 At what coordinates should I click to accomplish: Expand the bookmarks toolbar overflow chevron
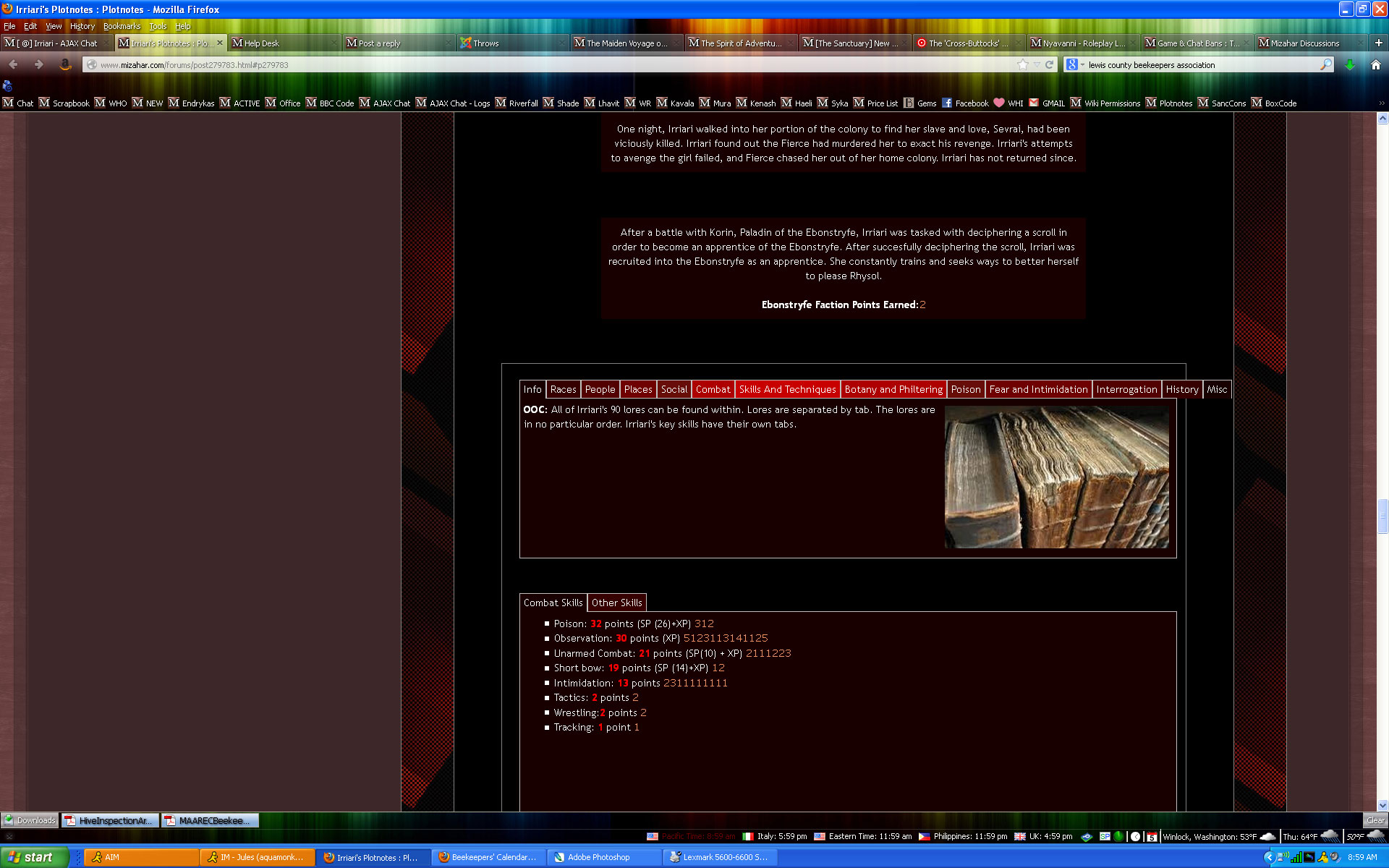click(1382, 103)
